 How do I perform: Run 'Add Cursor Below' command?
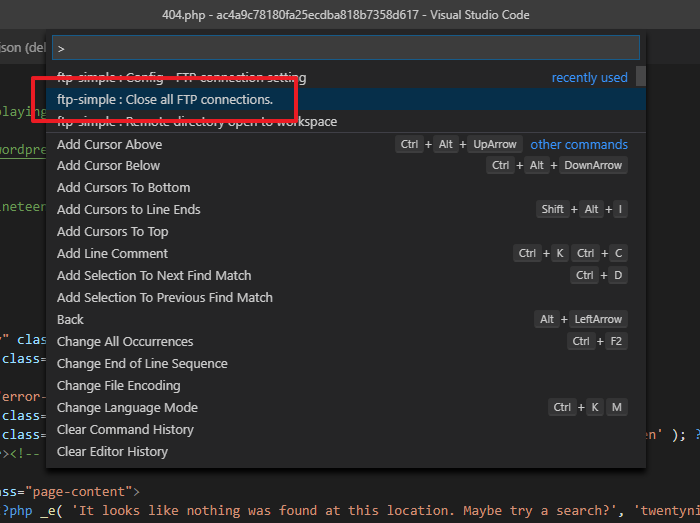[346, 166]
